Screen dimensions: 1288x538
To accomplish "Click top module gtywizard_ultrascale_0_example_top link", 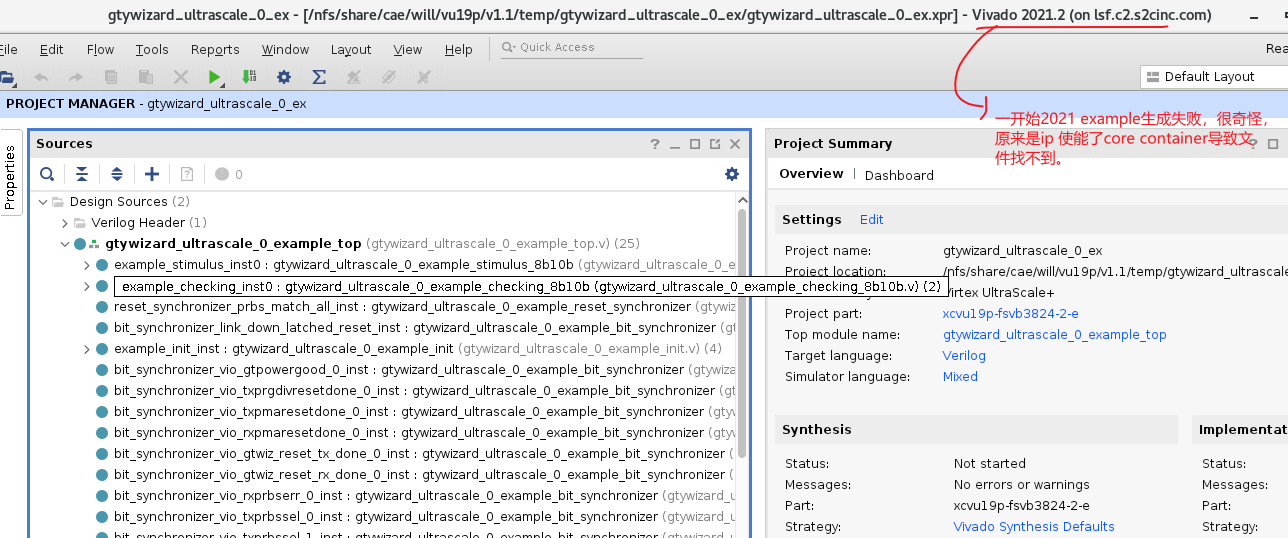I will click(x=1054, y=335).
